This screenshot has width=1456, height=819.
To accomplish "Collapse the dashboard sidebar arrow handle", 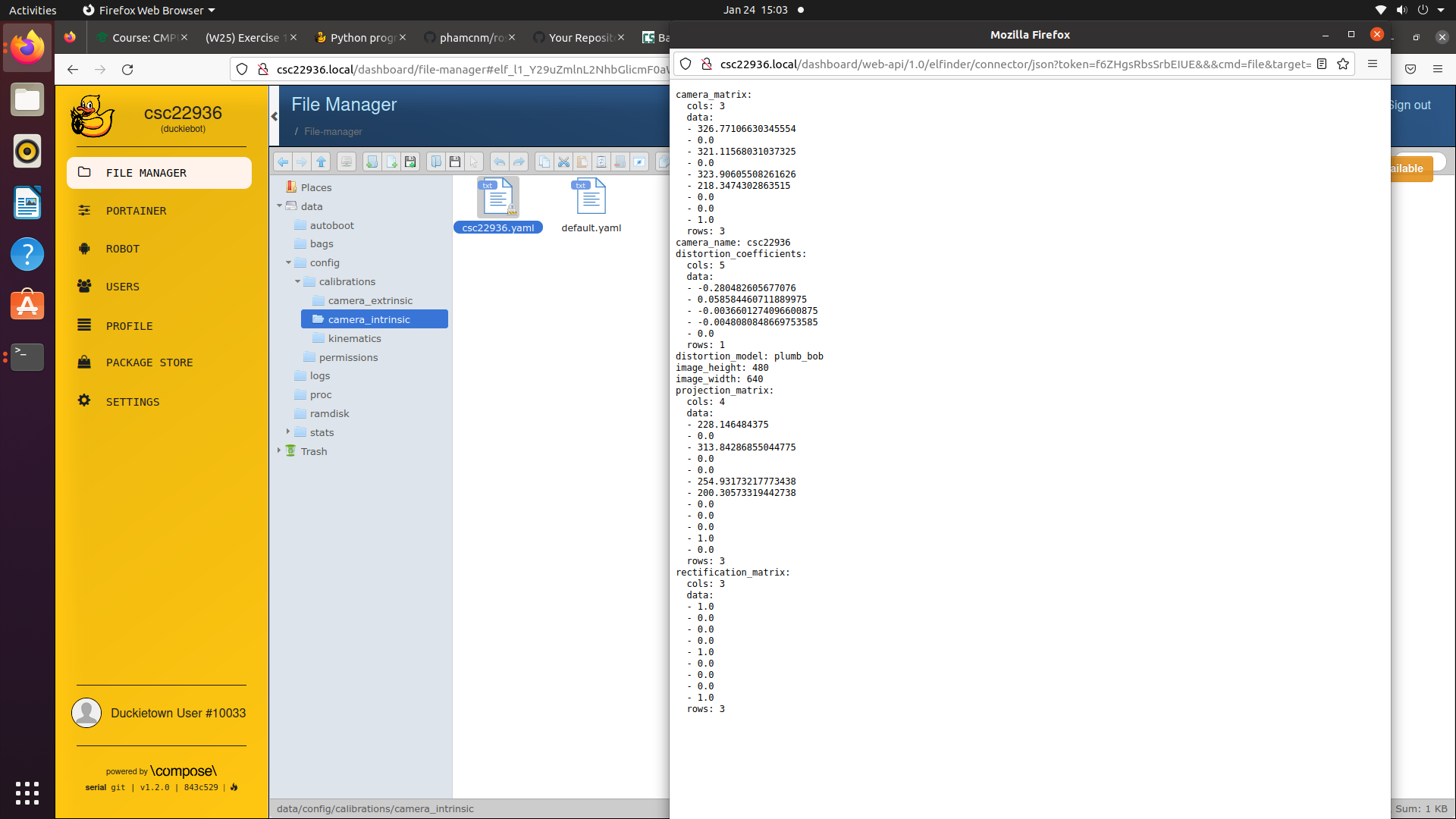I will [275, 116].
